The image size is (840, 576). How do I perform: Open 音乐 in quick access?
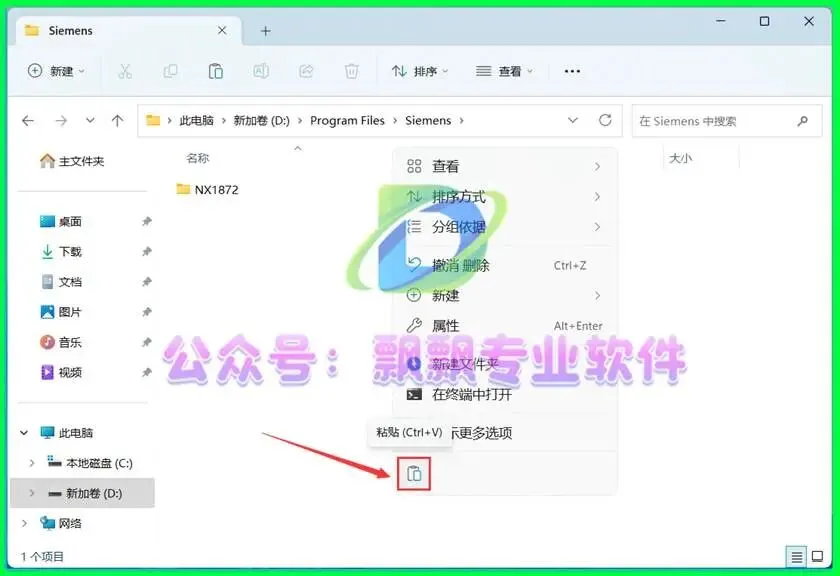[61, 342]
